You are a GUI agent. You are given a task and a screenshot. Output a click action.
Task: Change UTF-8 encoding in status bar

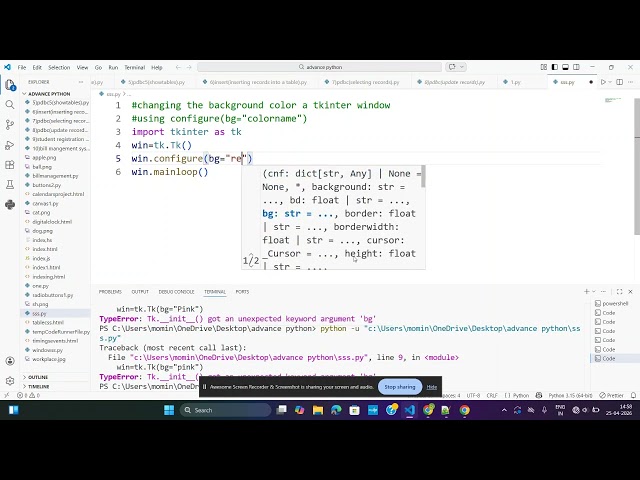(x=473, y=395)
